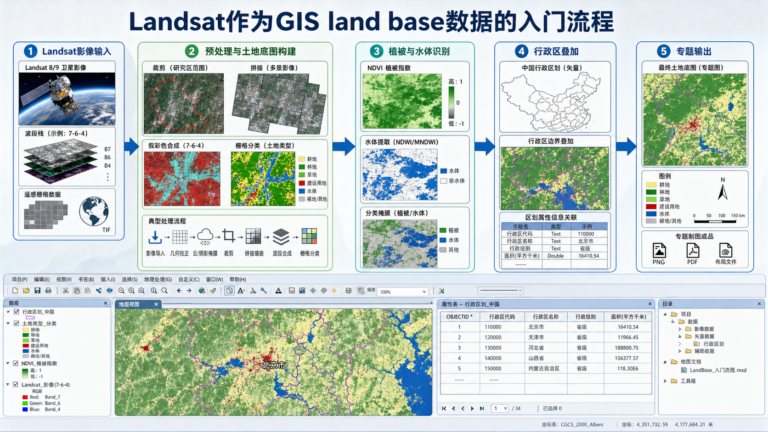The height and width of the screenshot is (432, 768).
Task: Click the yellow star toolbar icon
Action: click(x=335, y=290)
